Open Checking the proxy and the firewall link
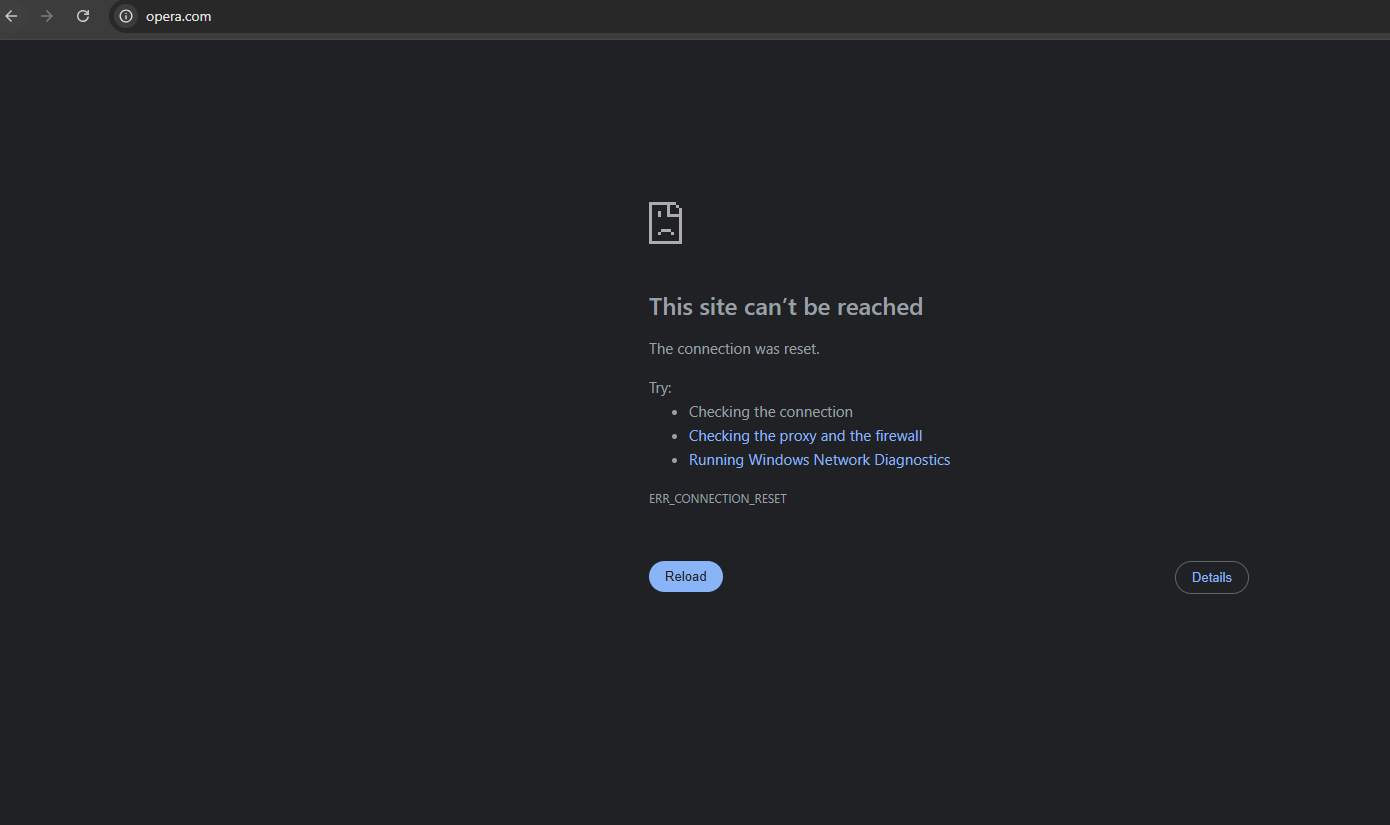This screenshot has width=1390, height=825. pyautogui.click(x=805, y=436)
